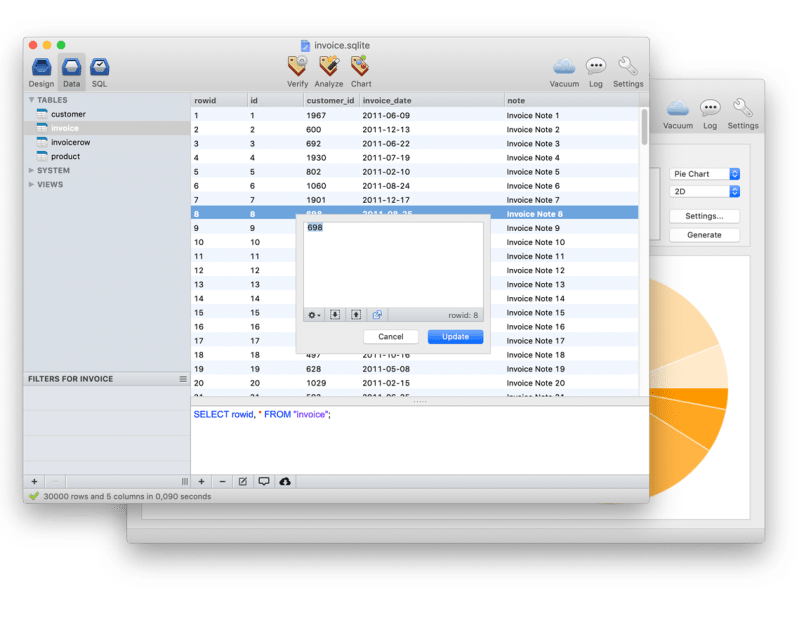799x632 pixels.
Task: Click the cell 'Invoice Note 12'
Action: [536, 270]
